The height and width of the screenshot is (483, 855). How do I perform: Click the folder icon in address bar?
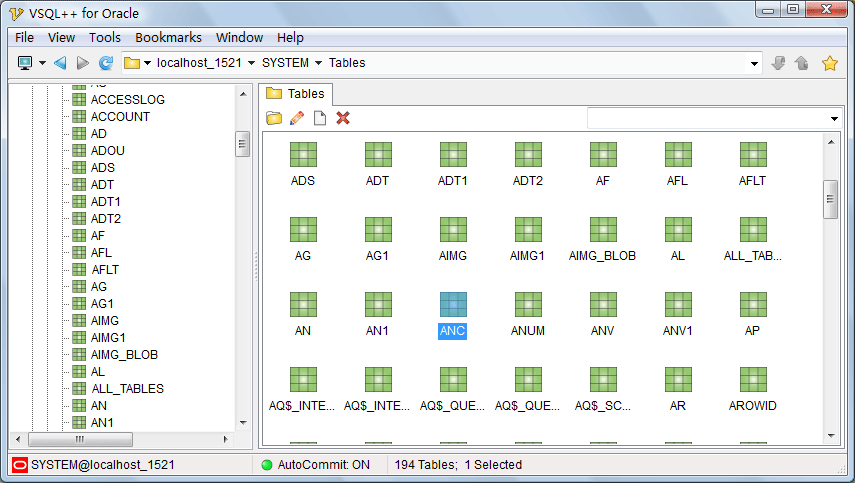131,63
